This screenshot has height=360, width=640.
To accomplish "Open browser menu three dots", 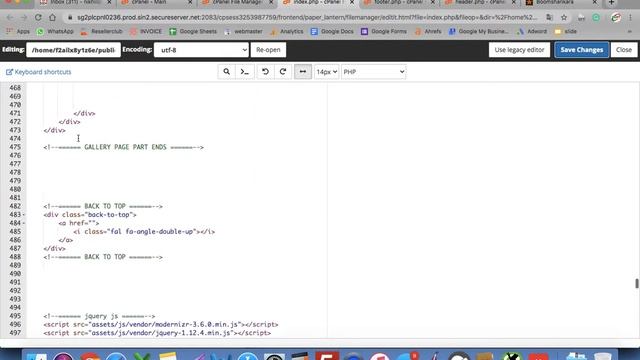I will coord(631,18).
